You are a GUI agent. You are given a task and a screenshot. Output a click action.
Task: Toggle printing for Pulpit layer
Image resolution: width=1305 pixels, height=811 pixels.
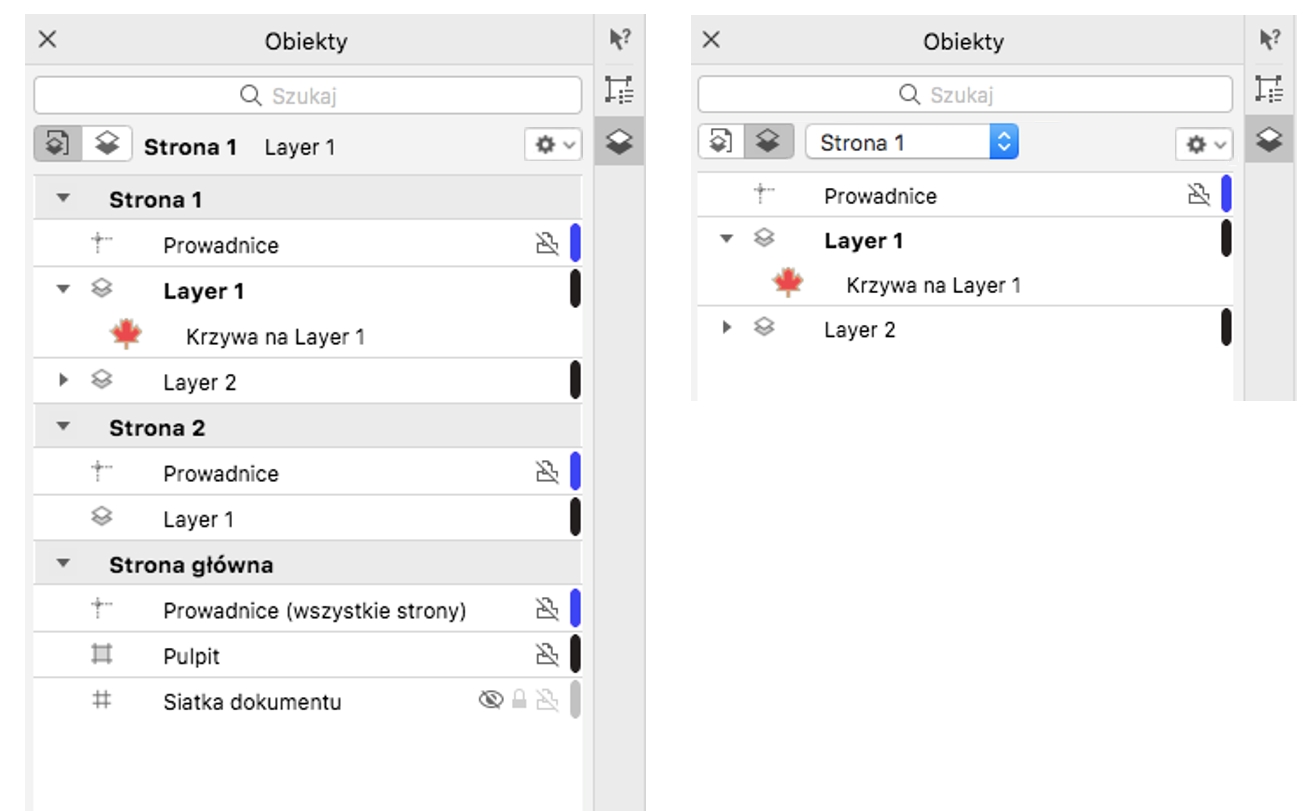547,655
